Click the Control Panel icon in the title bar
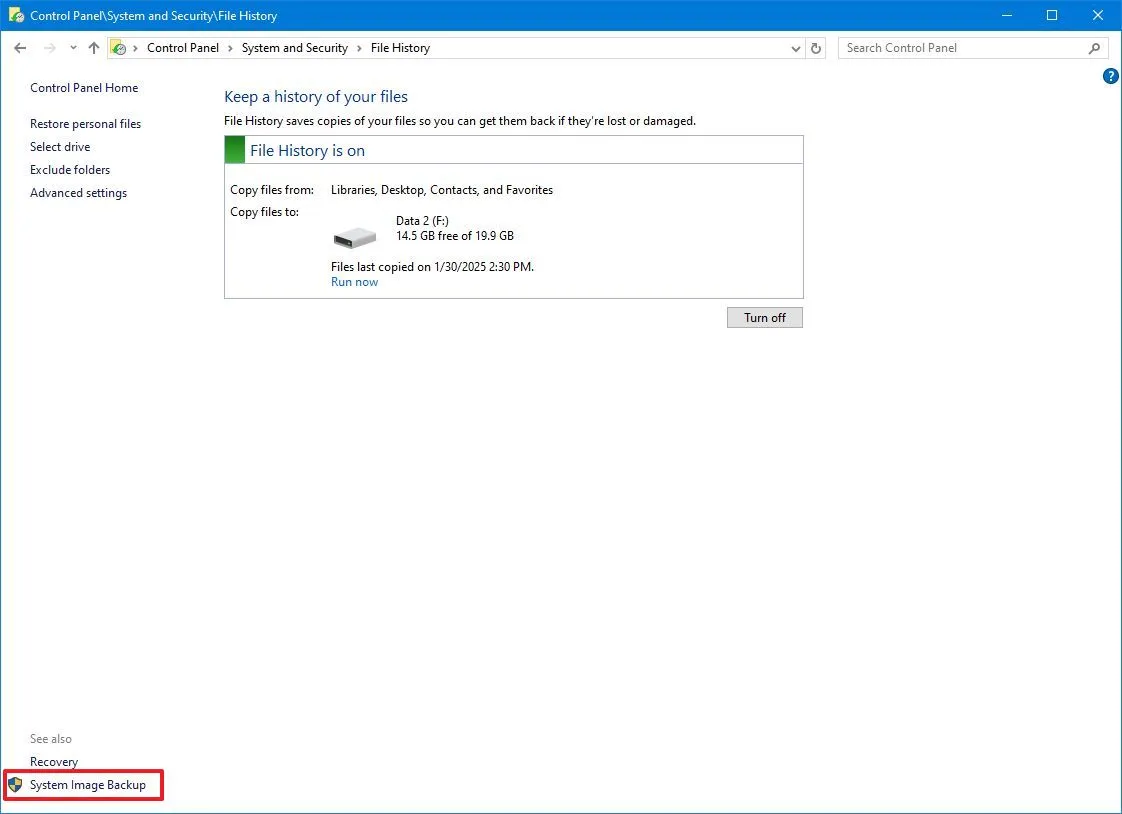Screen dimensions: 1122x814 tap(16, 15)
